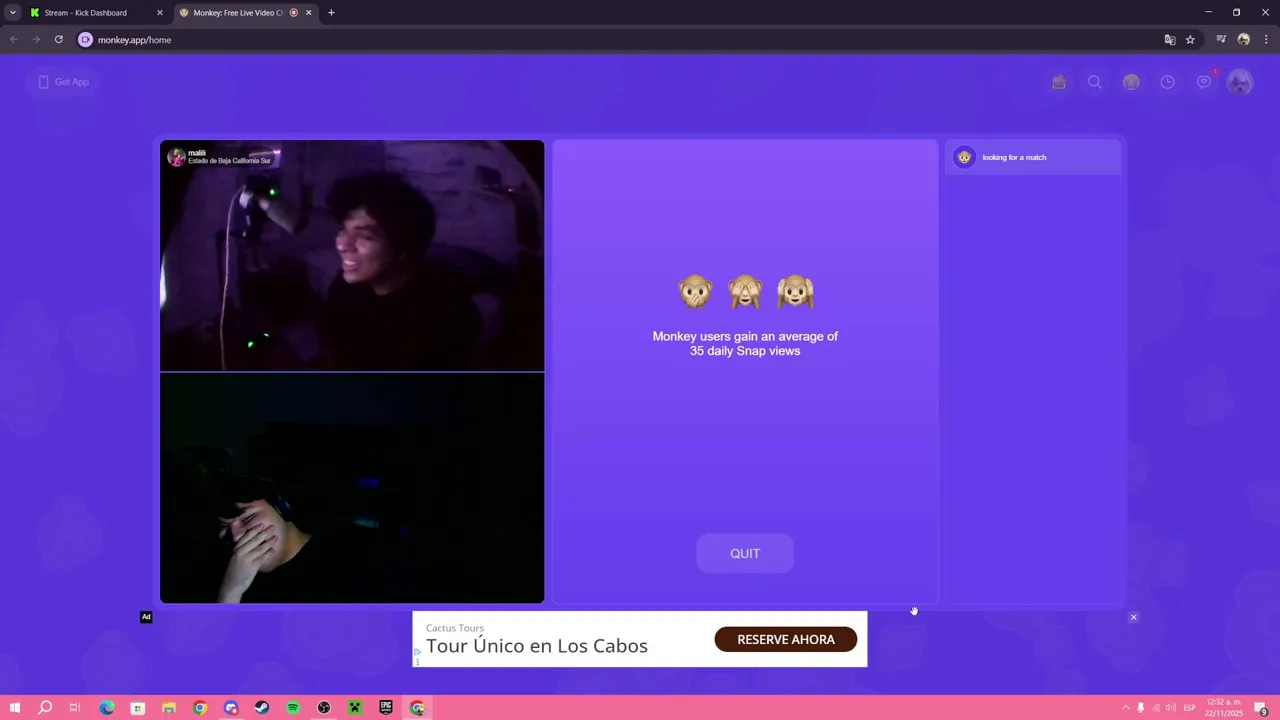Click the QUIT button
1280x720 pixels.
(x=745, y=553)
